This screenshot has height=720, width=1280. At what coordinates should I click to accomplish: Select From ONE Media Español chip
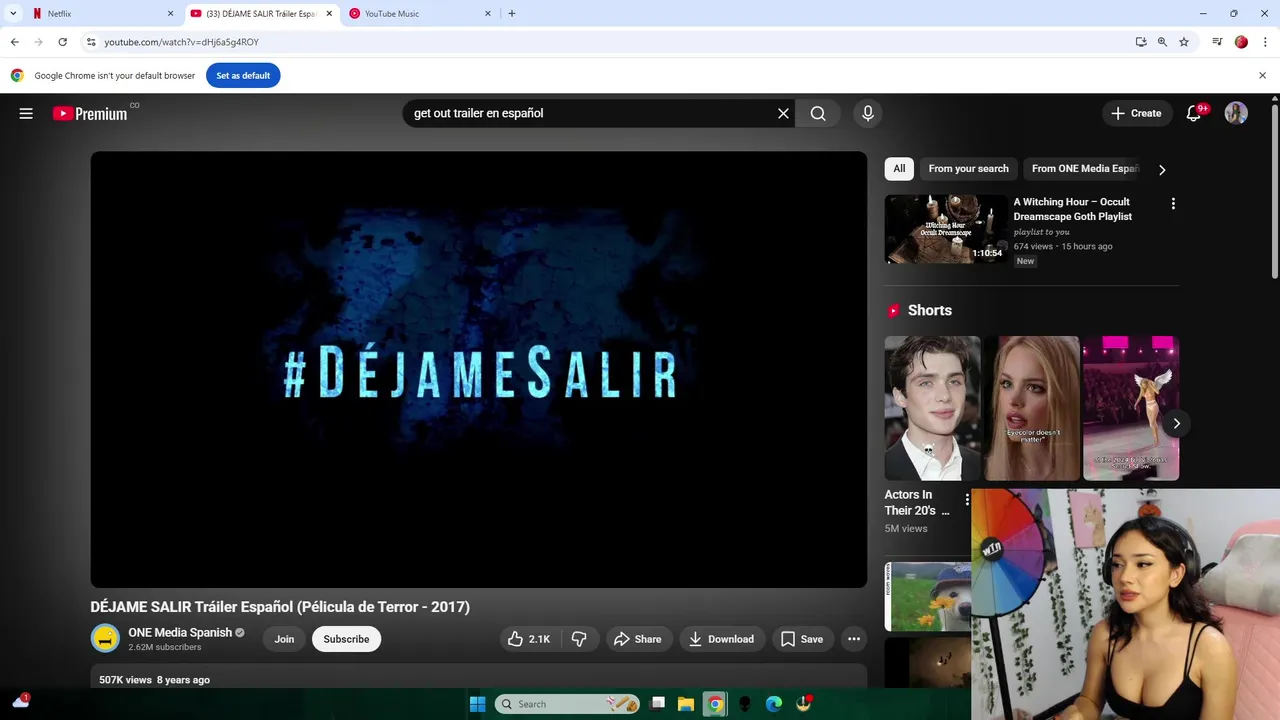click(1084, 169)
